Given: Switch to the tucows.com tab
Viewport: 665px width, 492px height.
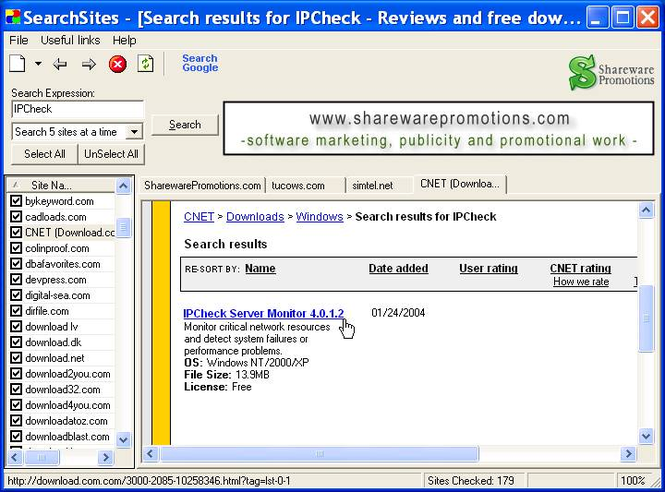Looking at the screenshot, I should coord(298,185).
